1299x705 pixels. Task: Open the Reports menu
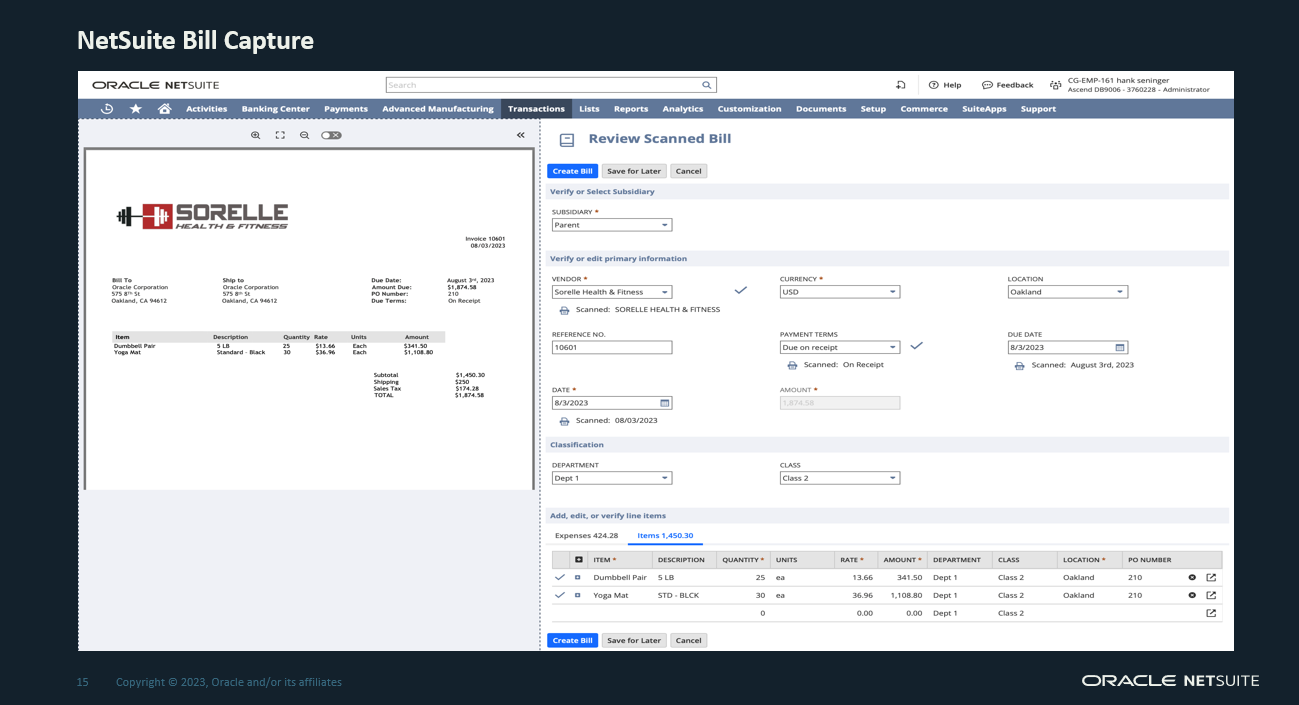click(631, 109)
